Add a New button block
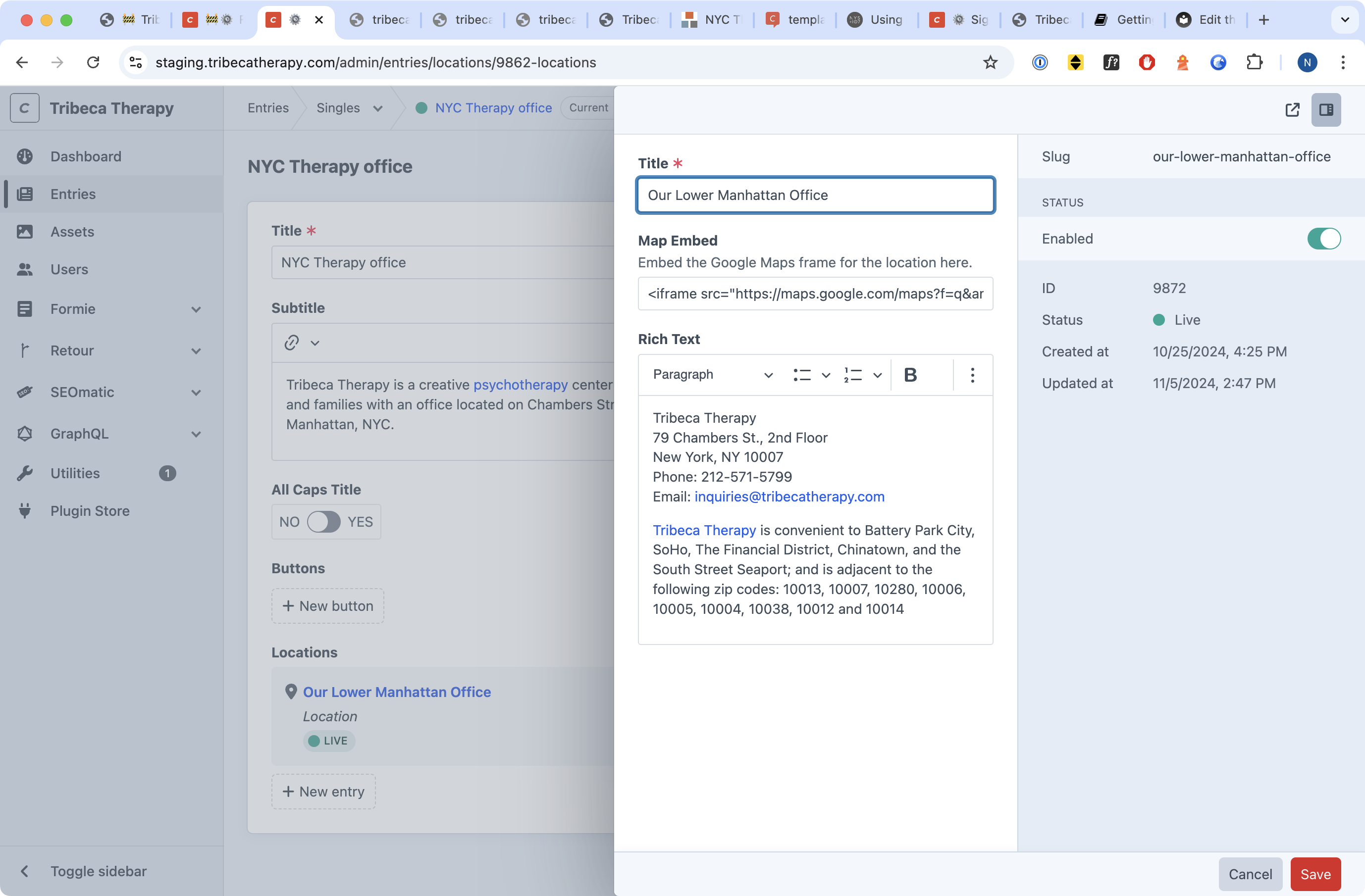Viewport: 1365px width, 896px height. (x=327, y=606)
